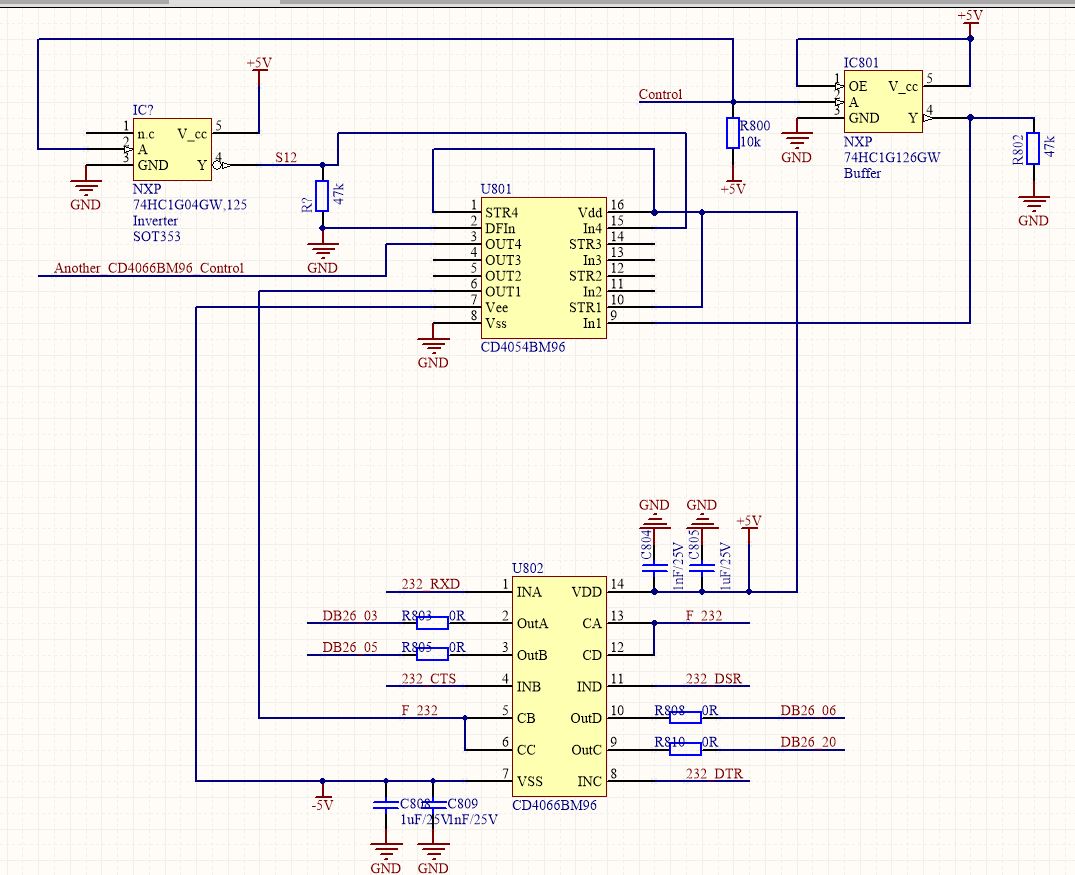The height and width of the screenshot is (875, 1075).
Task: Select resistor R800 10k
Action: click(731, 134)
